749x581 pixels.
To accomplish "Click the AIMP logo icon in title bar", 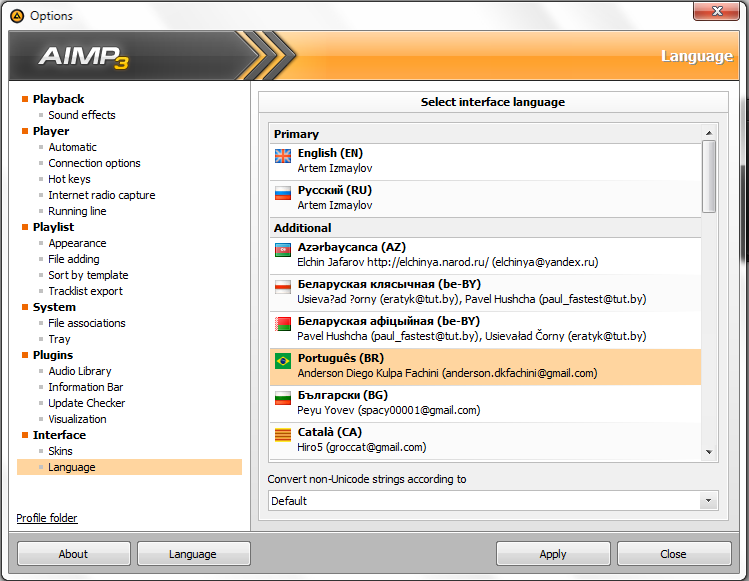I will point(17,16).
